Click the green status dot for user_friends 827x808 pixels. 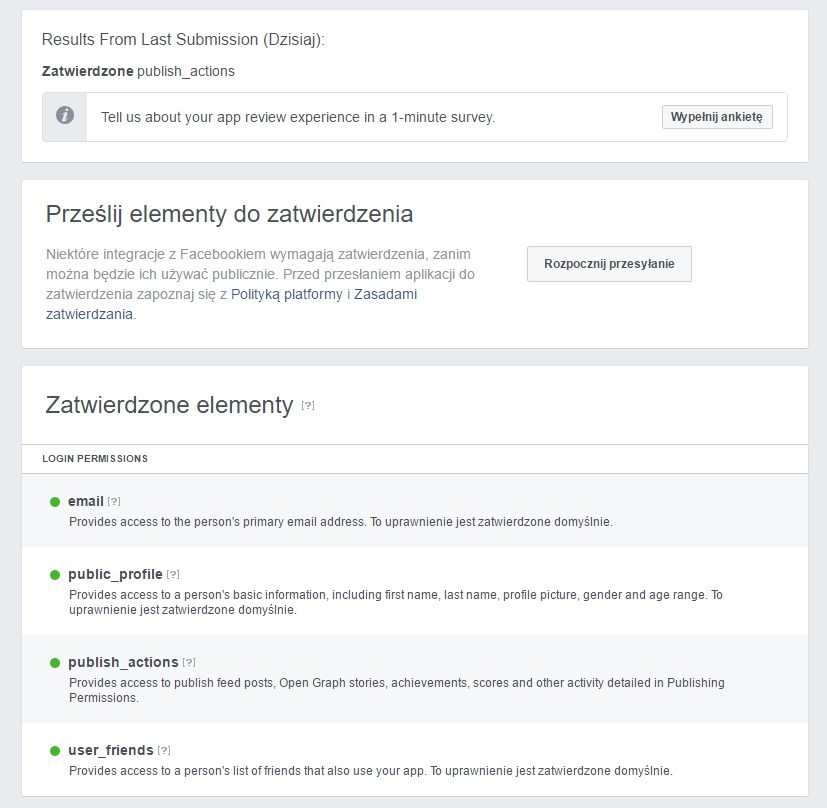click(55, 751)
